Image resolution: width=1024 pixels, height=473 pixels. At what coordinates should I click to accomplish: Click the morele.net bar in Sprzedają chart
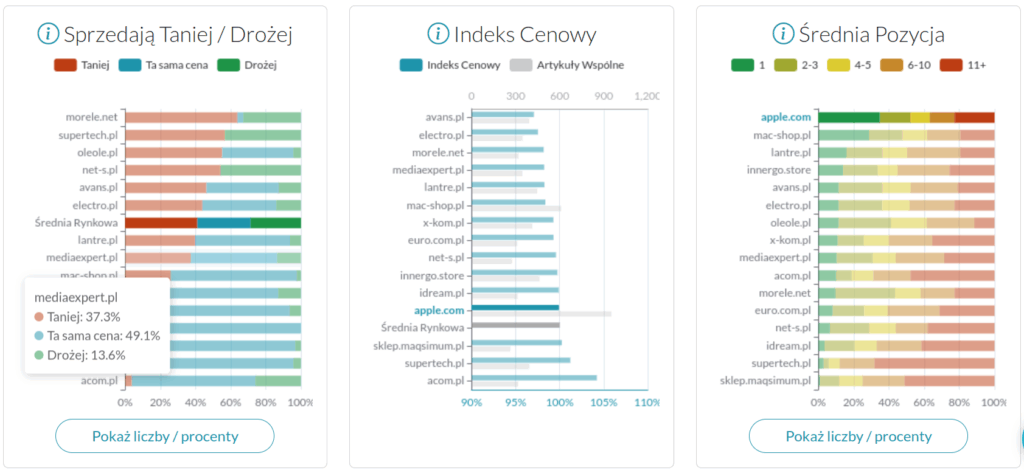coord(213,118)
